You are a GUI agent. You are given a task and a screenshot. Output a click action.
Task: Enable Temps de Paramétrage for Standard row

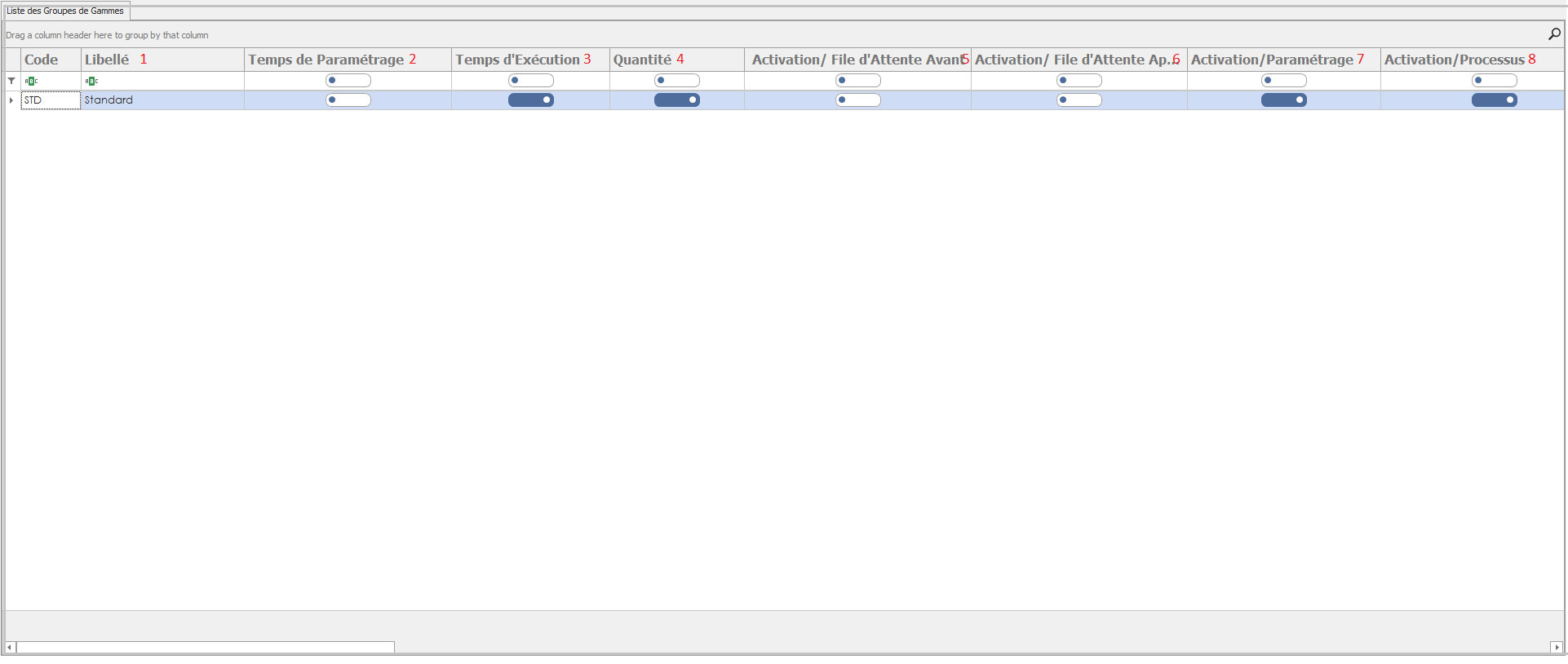(x=348, y=100)
